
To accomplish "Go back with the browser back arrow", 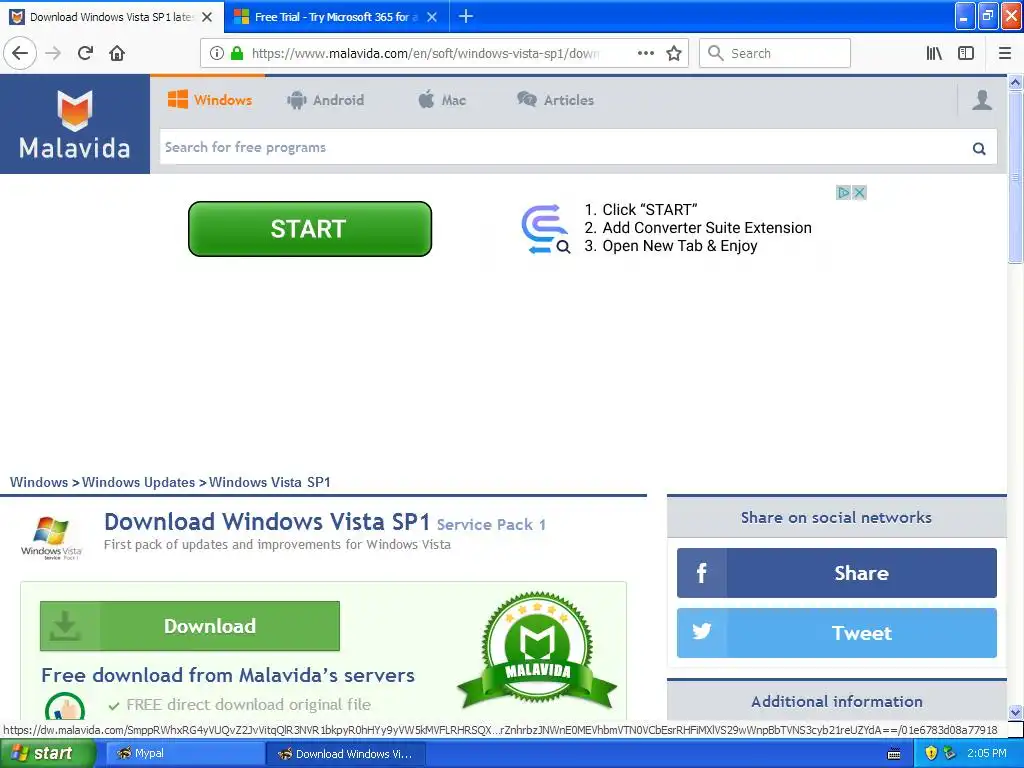I will pos(20,53).
